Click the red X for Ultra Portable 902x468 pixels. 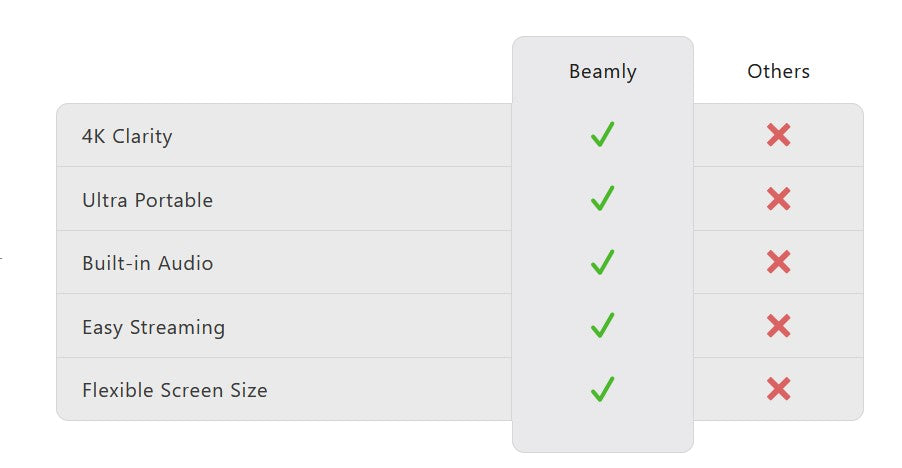(x=778, y=199)
